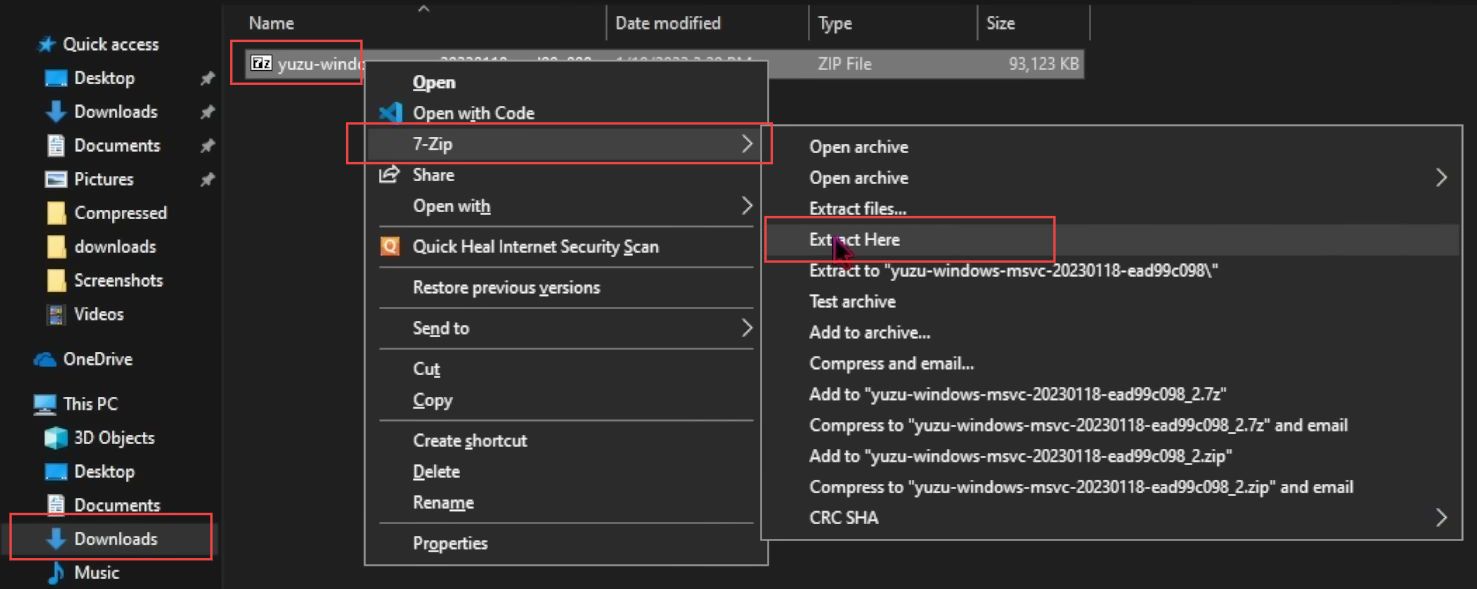This screenshot has width=1477, height=589.
Task: Click the Quick access star icon
Action: [x=46, y=44]
